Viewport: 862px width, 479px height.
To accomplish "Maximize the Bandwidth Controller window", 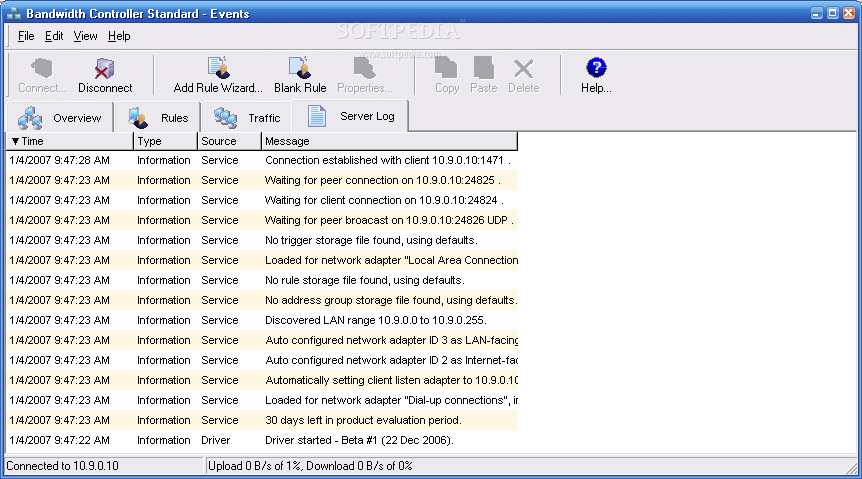I will click(833, 13).
